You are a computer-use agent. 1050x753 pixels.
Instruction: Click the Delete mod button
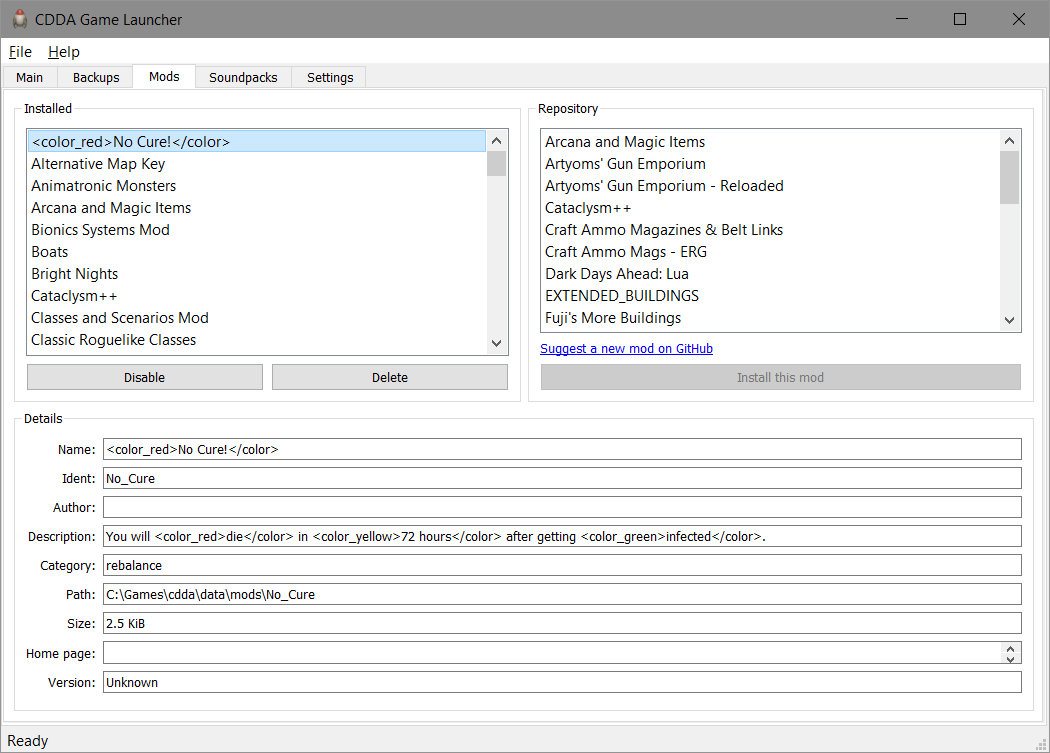[390, 377]
